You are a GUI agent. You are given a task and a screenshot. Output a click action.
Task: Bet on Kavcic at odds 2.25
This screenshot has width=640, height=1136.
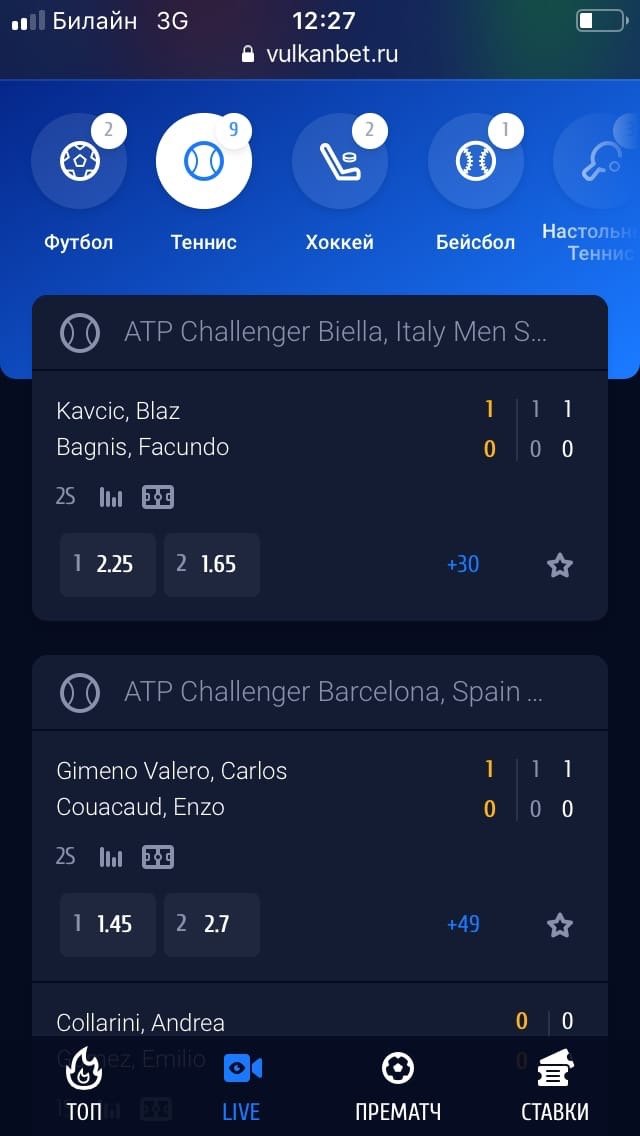click(108, 565)
